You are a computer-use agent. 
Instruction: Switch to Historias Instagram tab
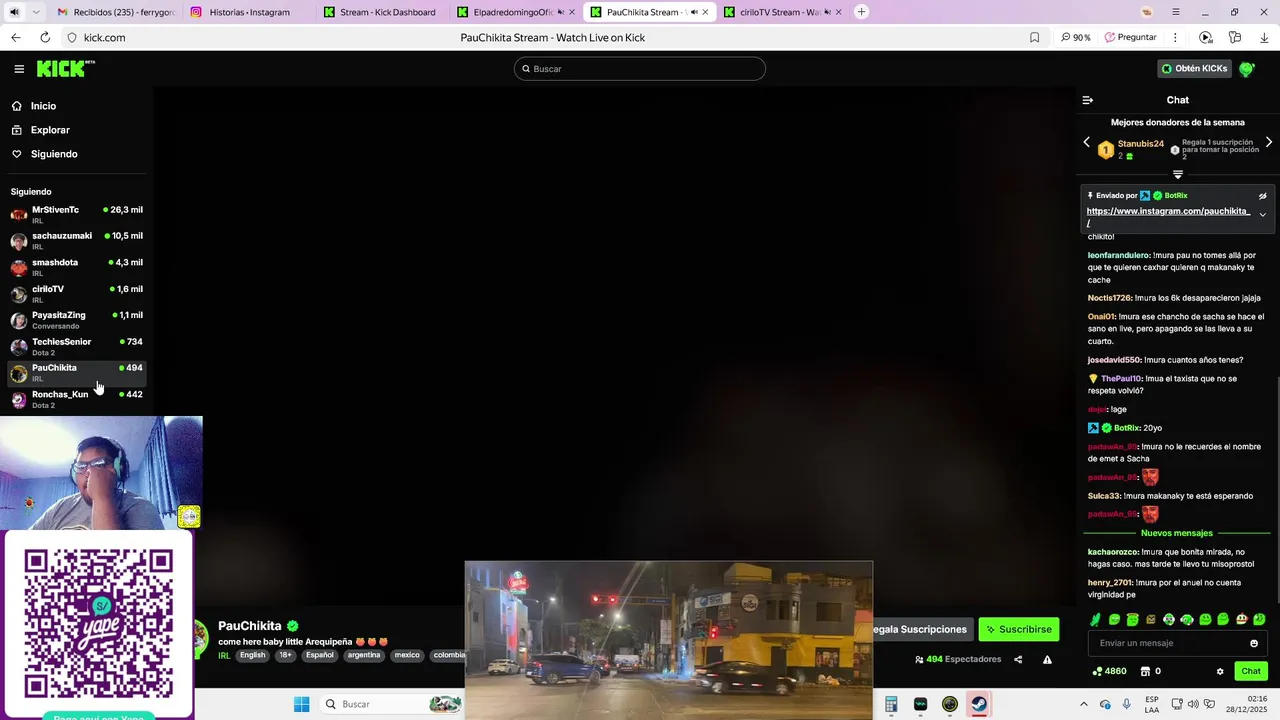point(248,12)
